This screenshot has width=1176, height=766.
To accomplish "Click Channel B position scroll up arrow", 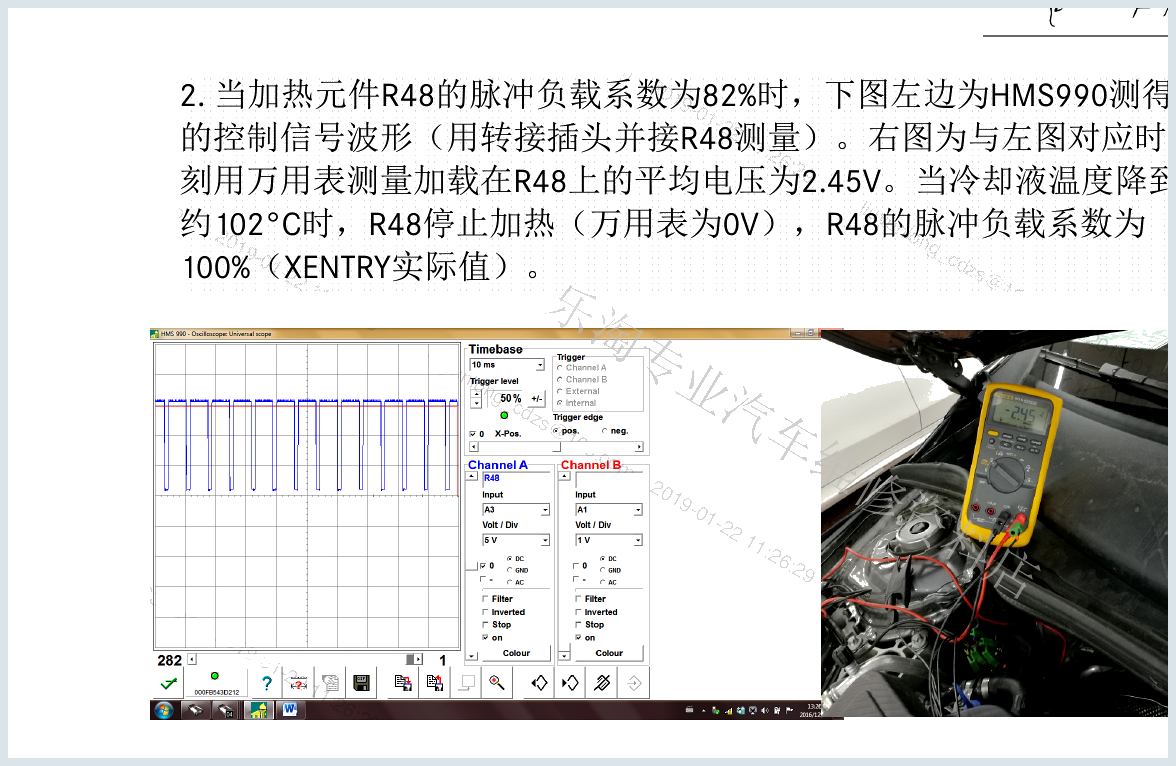I will (565, 476).
